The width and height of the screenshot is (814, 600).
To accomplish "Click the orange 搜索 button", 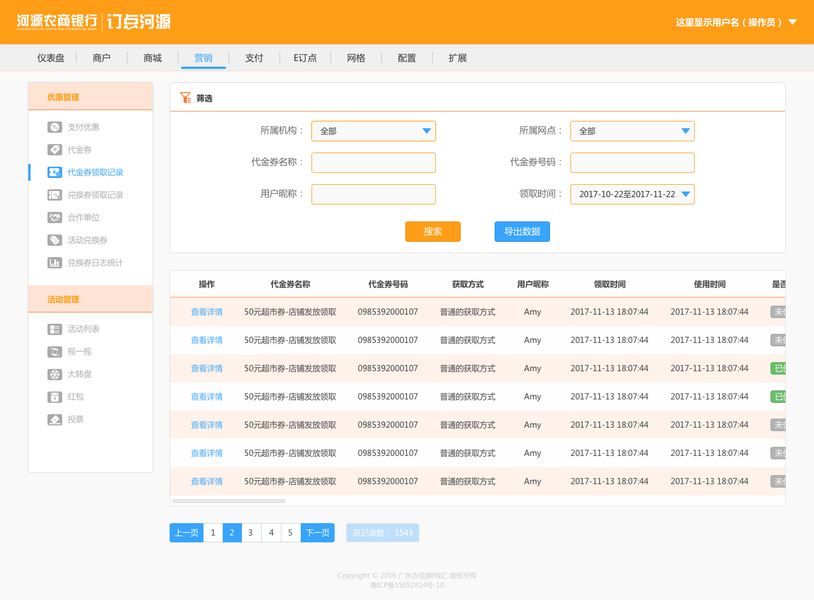I will coord(433,231).
